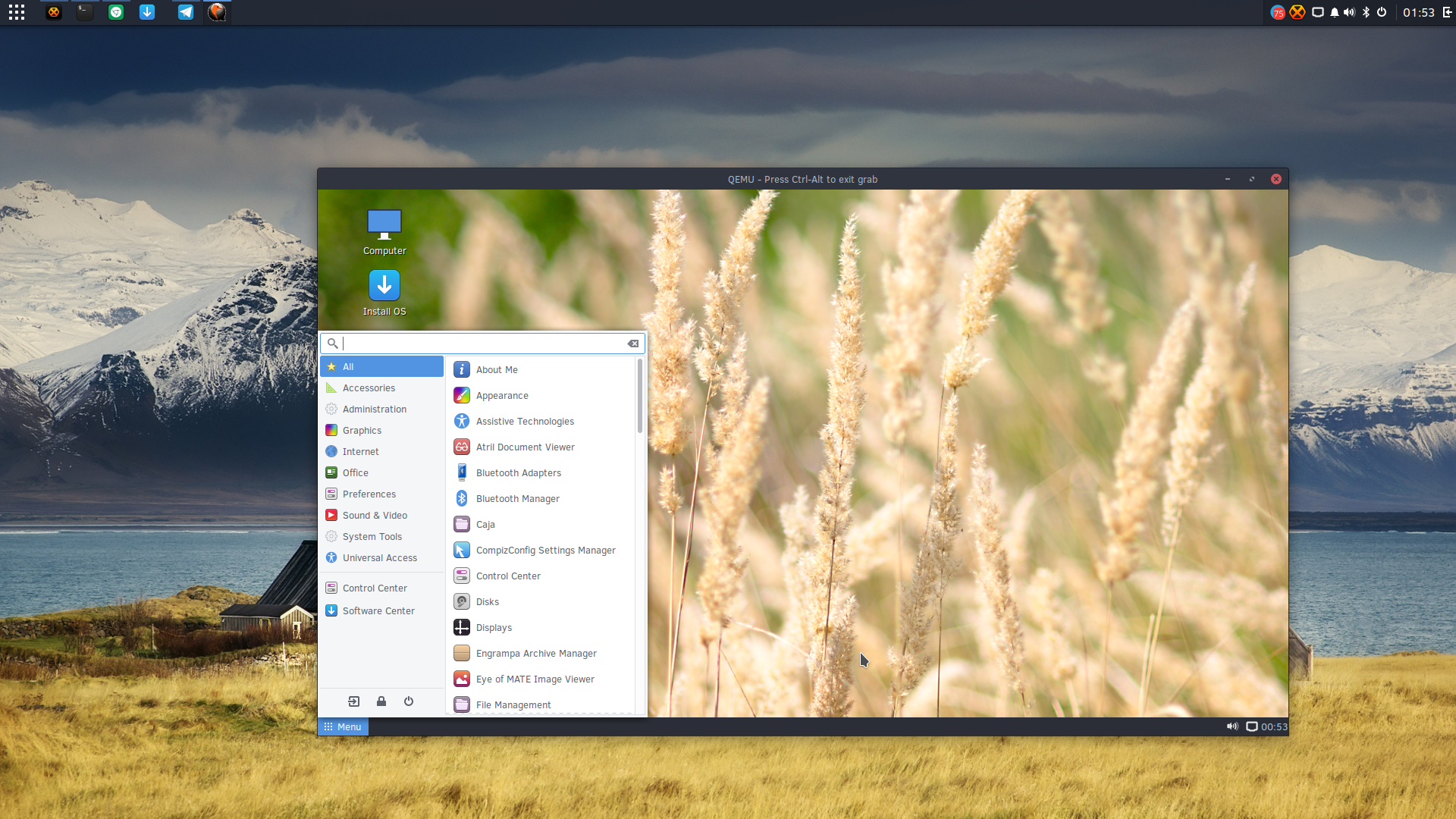Image resolution: width=1456 pixels, height=819 pixels.
Task: Select the Universal Access category
Action: point(381,557)
